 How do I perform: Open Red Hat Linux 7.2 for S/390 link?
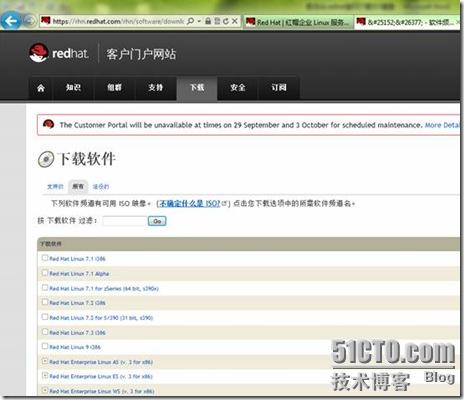(x=101, y=318)
